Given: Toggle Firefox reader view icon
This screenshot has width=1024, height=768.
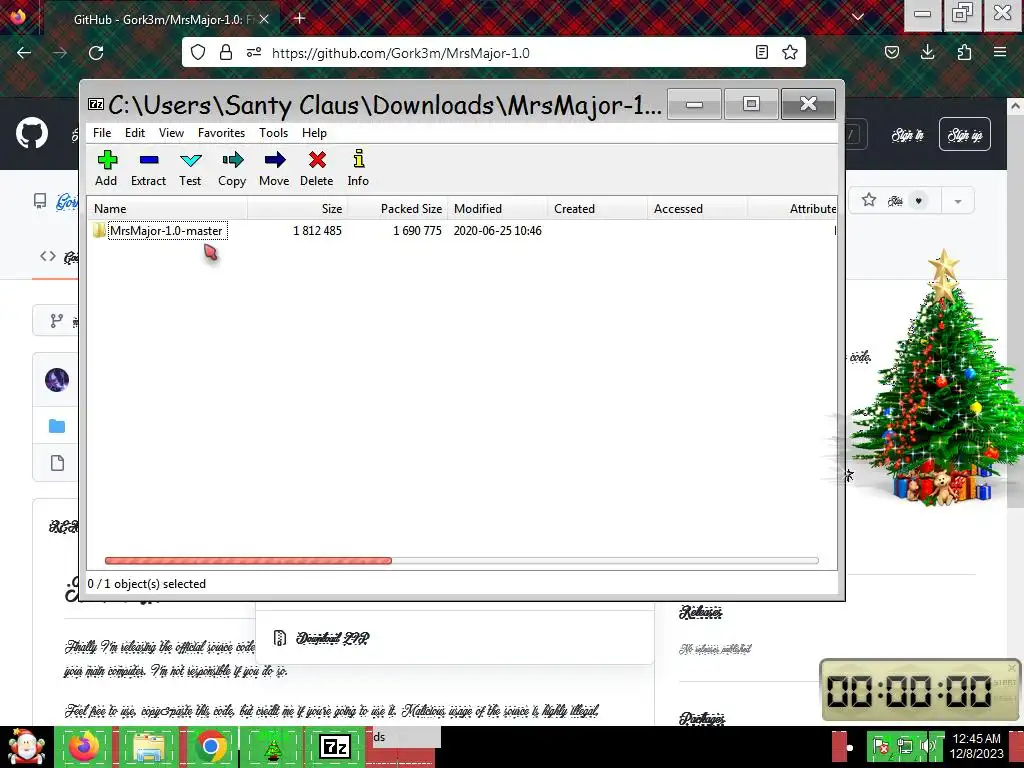Looking at the screenshot, I should click(761, 52).
